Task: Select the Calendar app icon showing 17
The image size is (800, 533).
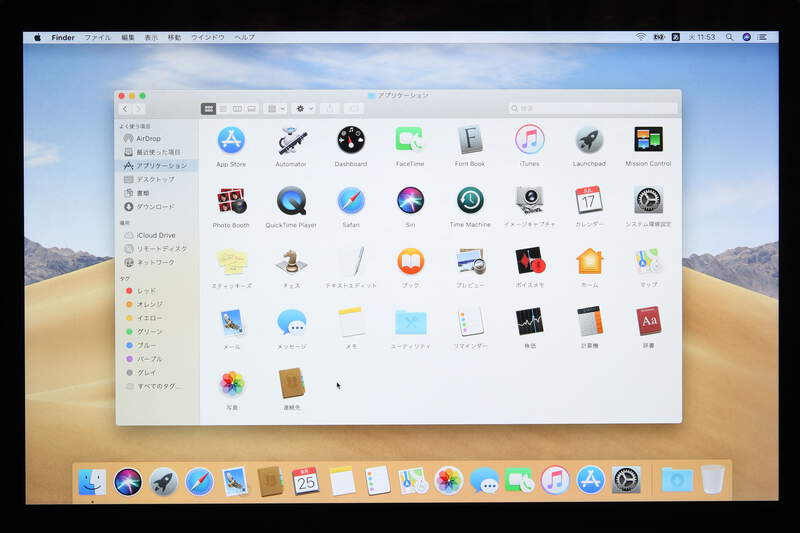Action: (x=589, y=200)
